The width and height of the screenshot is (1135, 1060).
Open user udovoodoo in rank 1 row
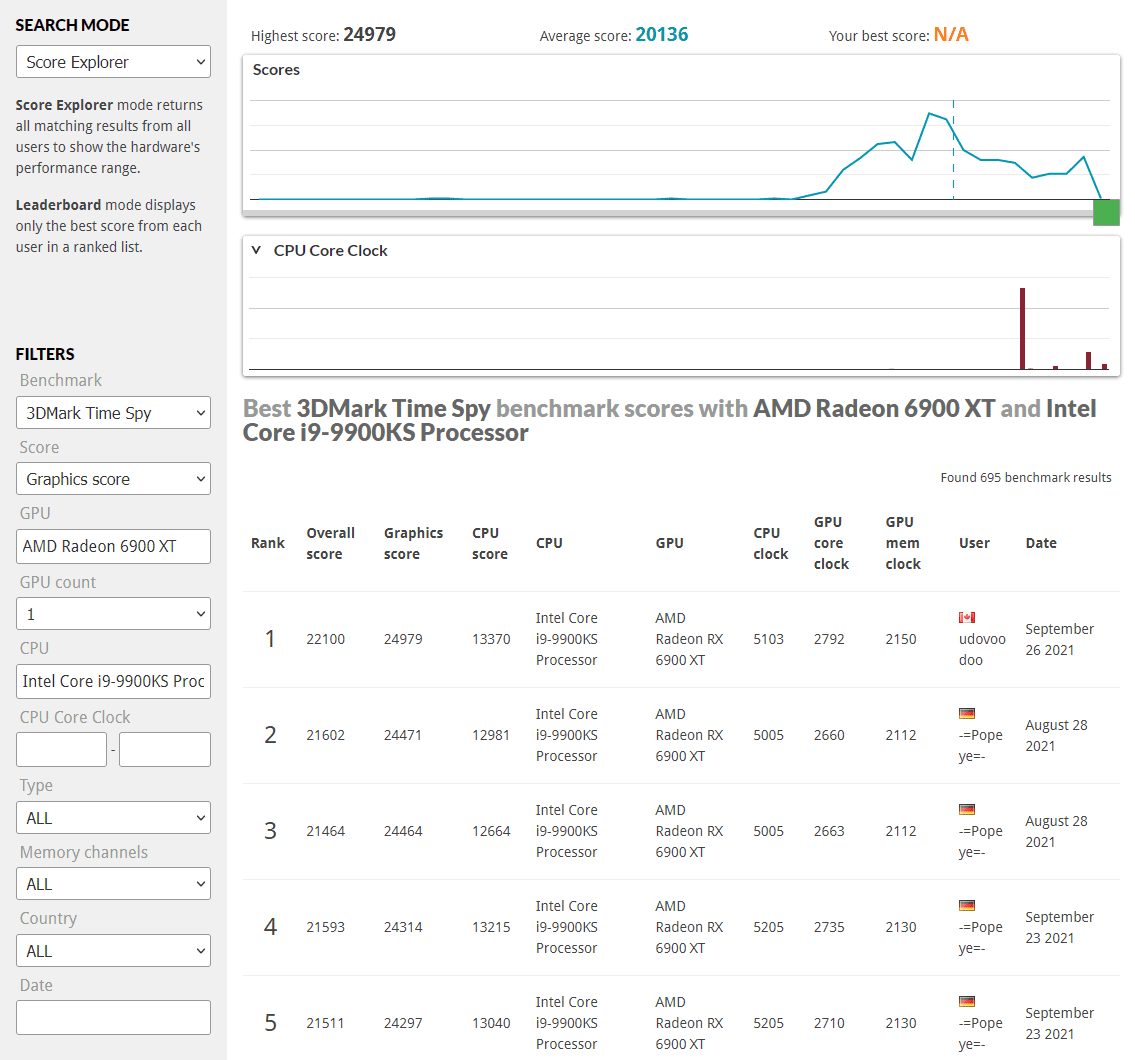(982, 649)
